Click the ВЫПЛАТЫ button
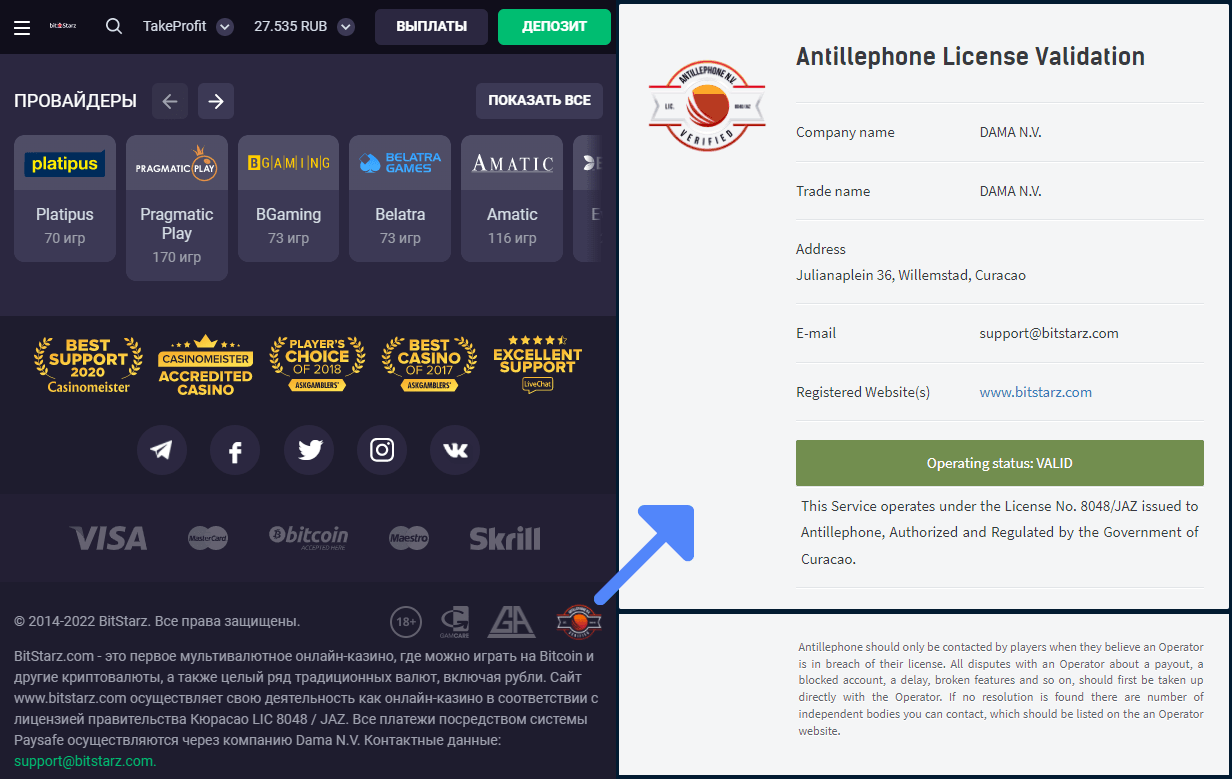 coord(431,27)
